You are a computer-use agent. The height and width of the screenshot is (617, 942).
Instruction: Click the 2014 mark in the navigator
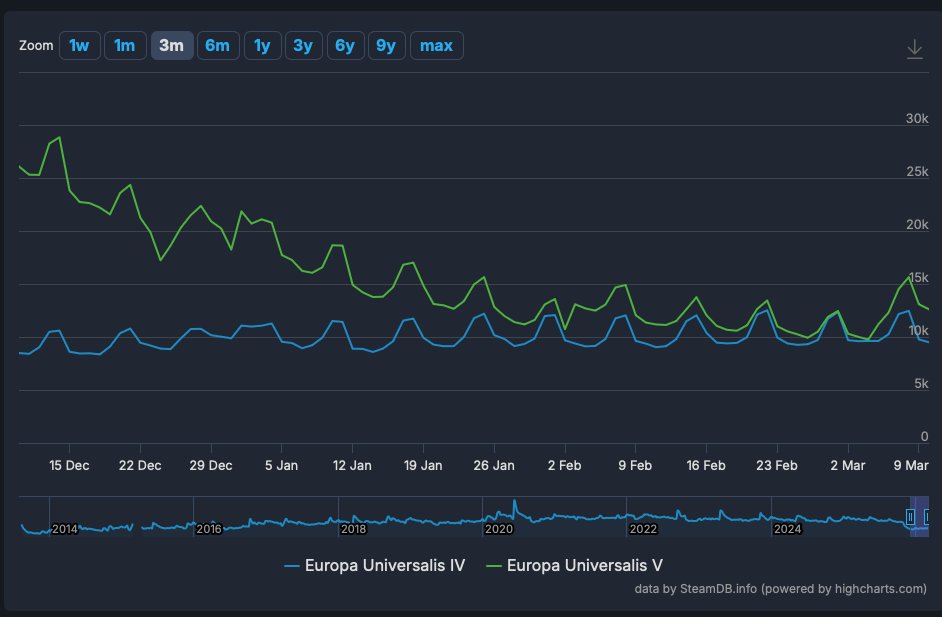64,529
